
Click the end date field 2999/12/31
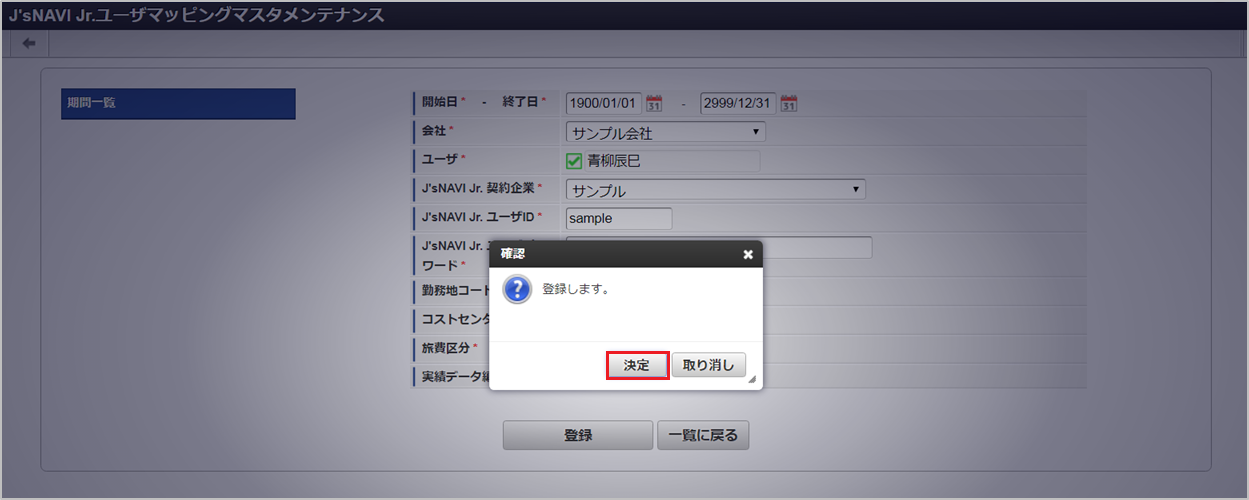pos(738,104)
